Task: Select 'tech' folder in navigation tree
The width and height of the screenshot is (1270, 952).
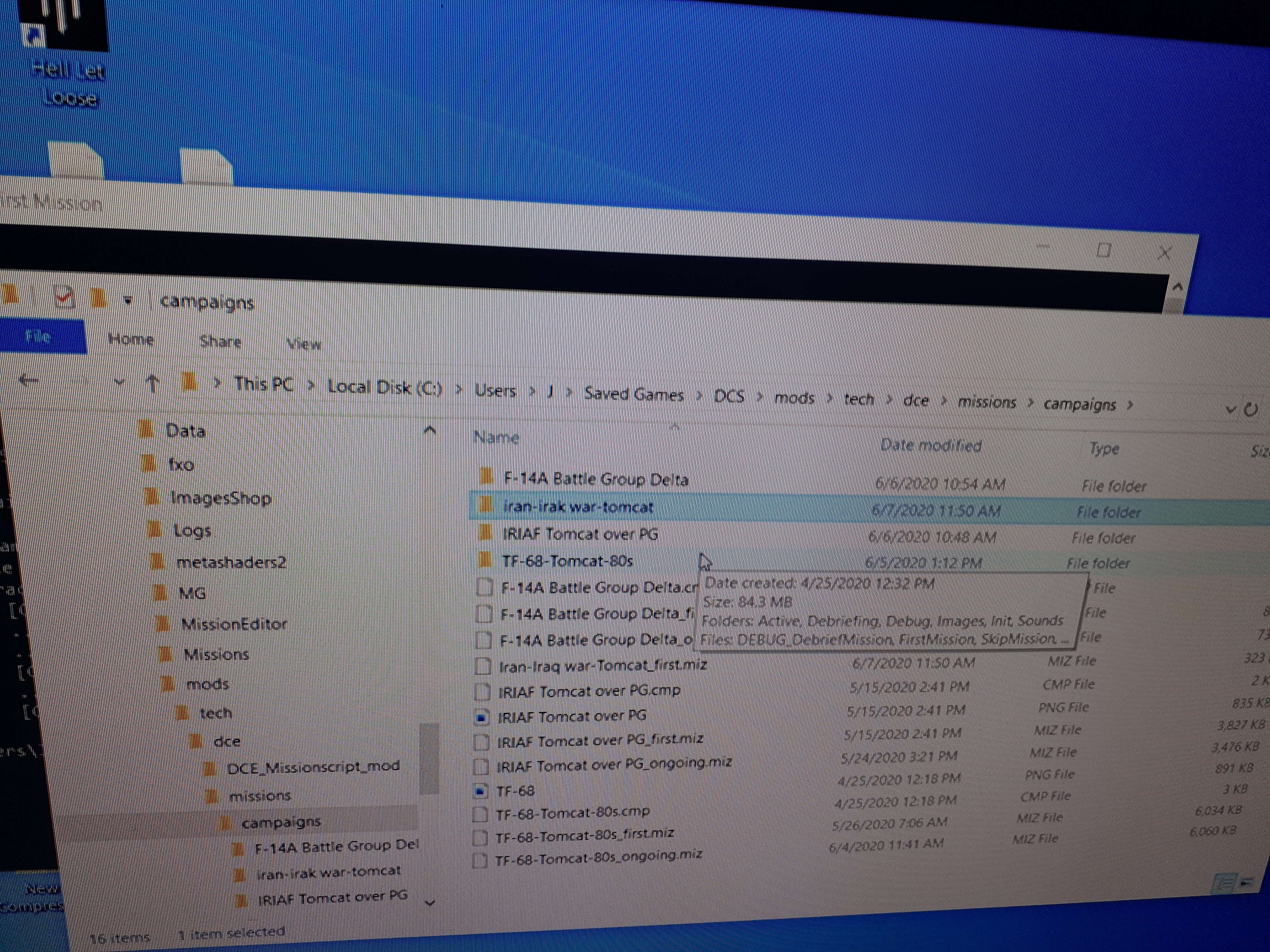Action: [215, 713]
